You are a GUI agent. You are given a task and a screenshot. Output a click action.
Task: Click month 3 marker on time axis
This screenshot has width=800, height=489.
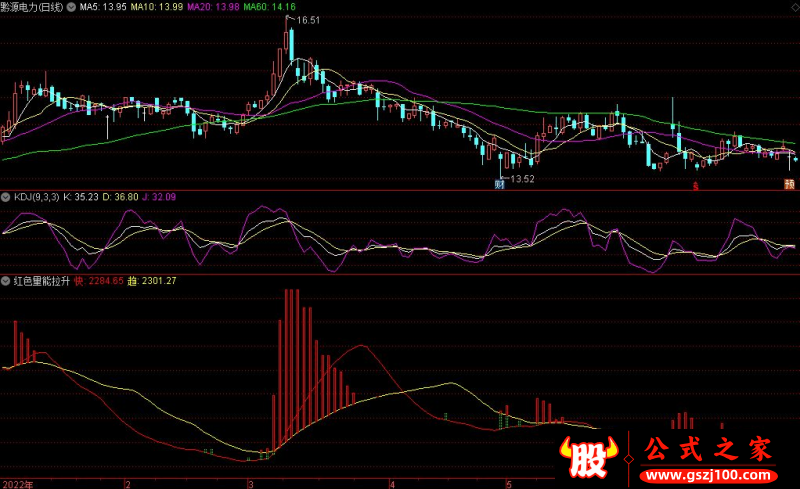click(x=251, y=483)
